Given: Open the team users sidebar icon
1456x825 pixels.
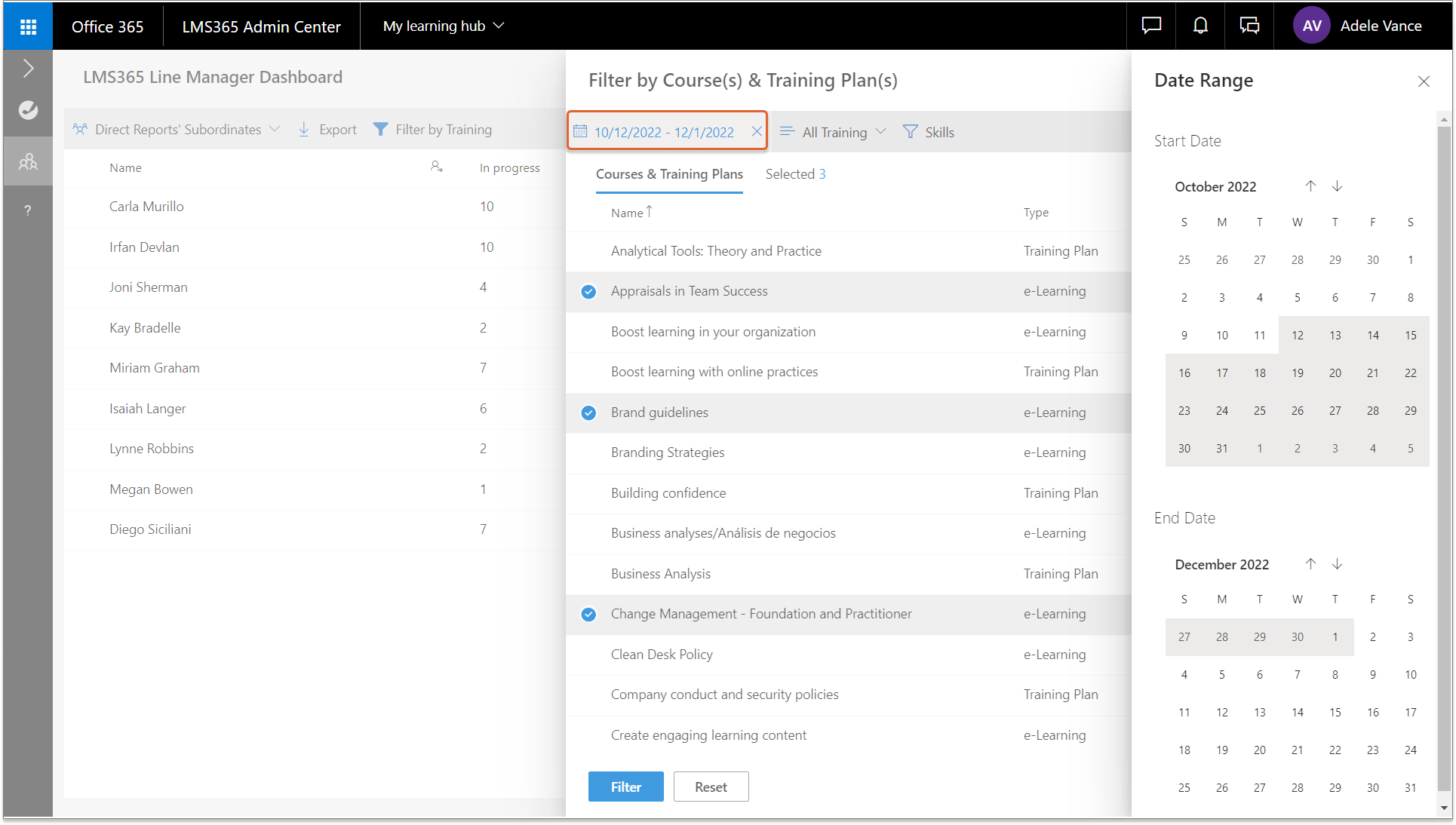Looking at the screenshot, I should coord(28,161).
